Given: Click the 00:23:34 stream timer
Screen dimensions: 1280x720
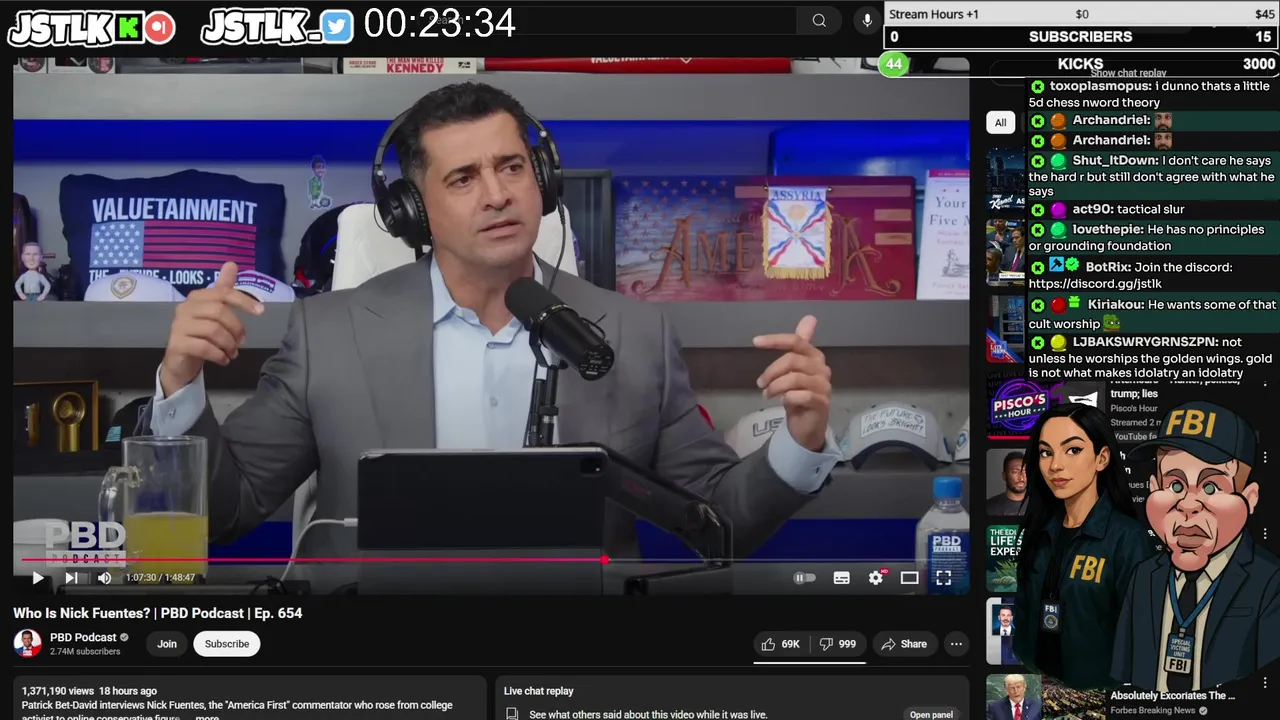Looking at the screenshot, I should click(440, 23).
